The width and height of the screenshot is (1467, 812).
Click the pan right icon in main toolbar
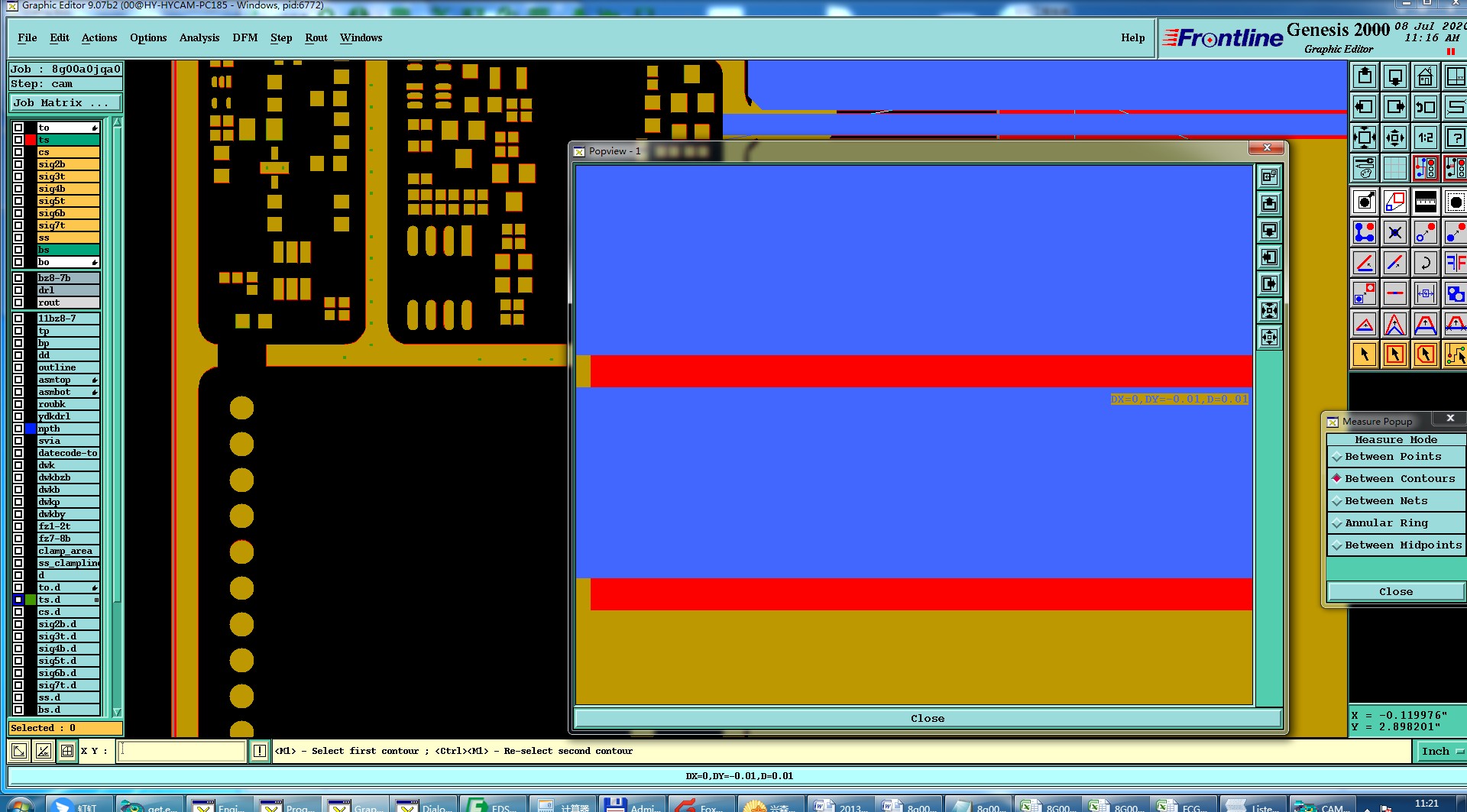click(1395, 107)
